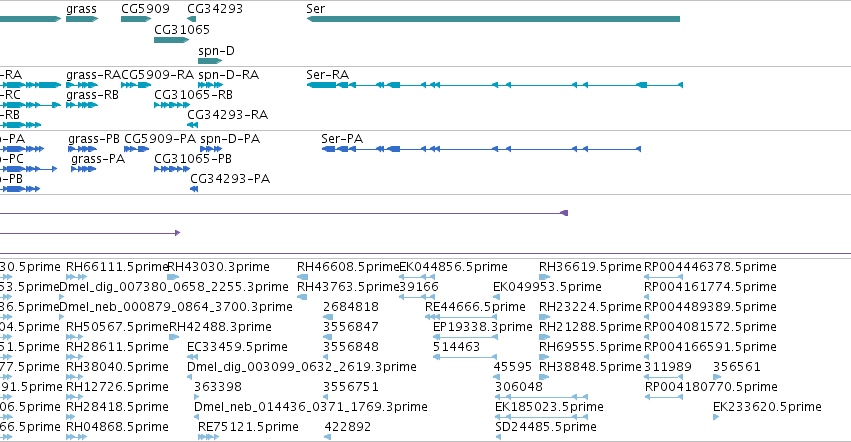Select the RH69555.5prime EST

[544, 357]
